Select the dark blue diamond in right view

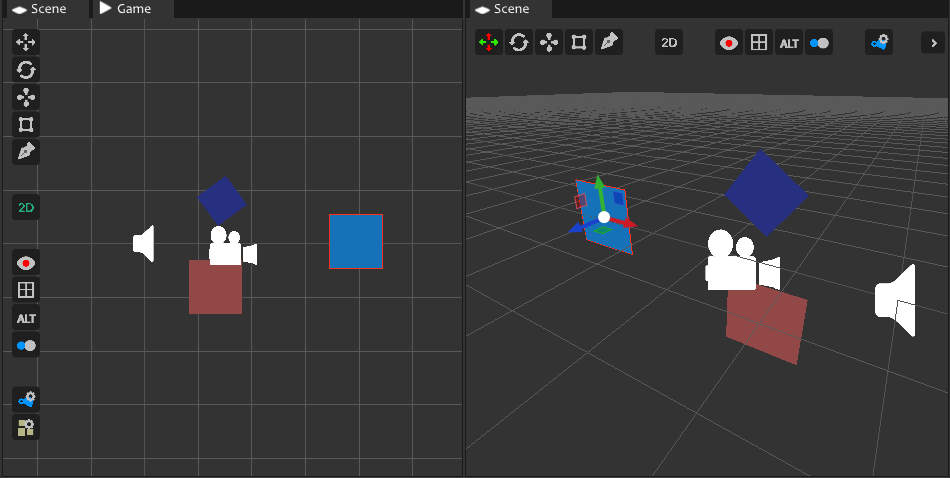(x=766, y=193)
